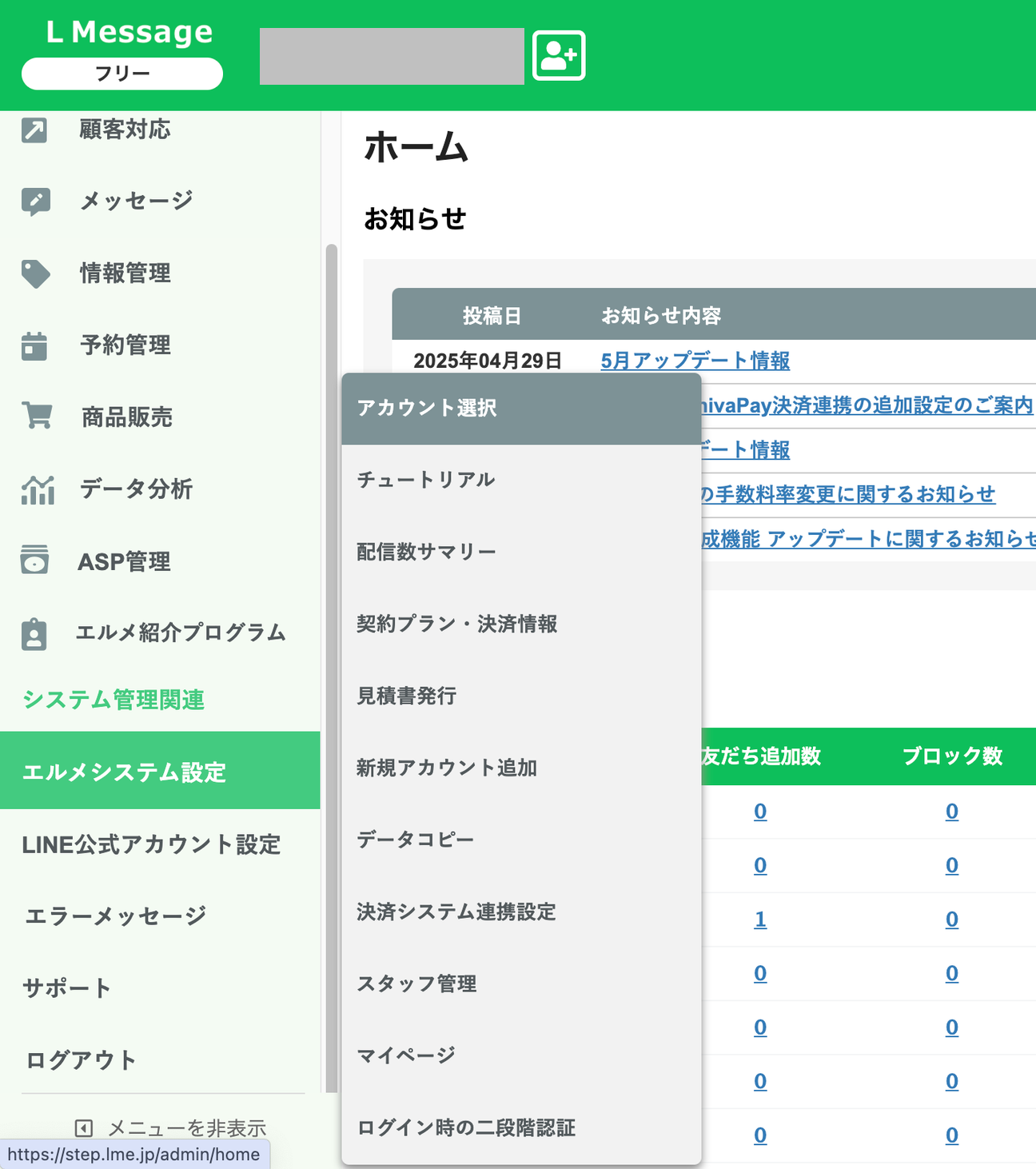Click the 商品販売 shopping cart icon
The width and height of the screenshot is (1036, 1169).
point(37,416)
